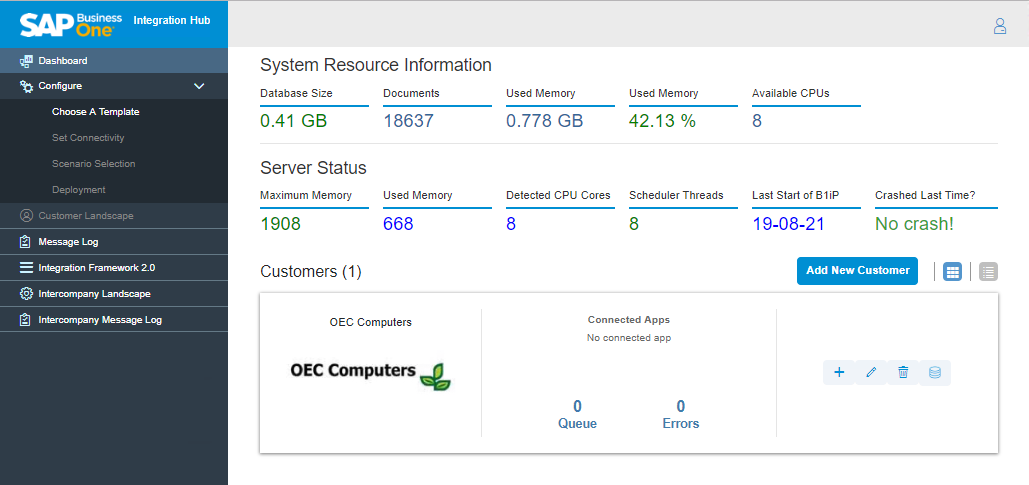
Task: Click the SAP Business One logo
Action: pos(70,24)
